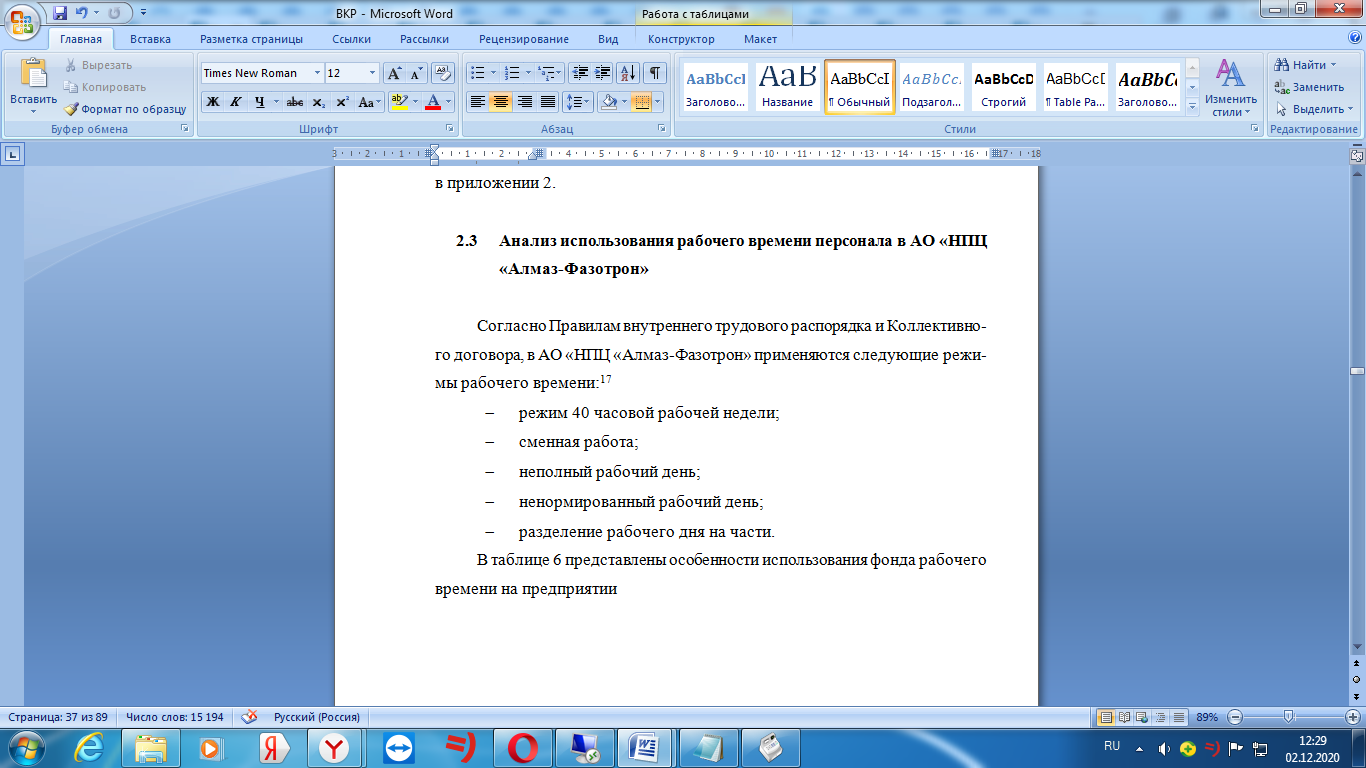Viewport: 1366px width, 768px height.
Task: Justify paragraph text
Action: 547,102
